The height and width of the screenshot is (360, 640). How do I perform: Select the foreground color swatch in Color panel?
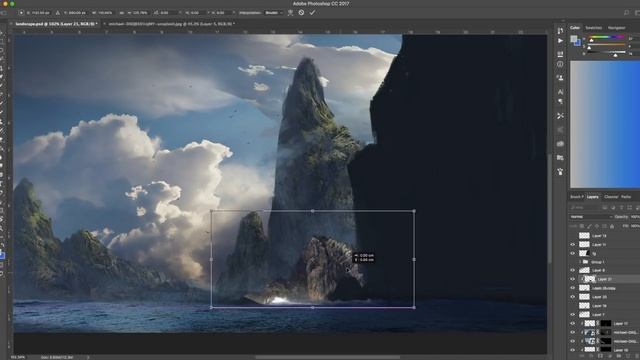click(574, 39)
